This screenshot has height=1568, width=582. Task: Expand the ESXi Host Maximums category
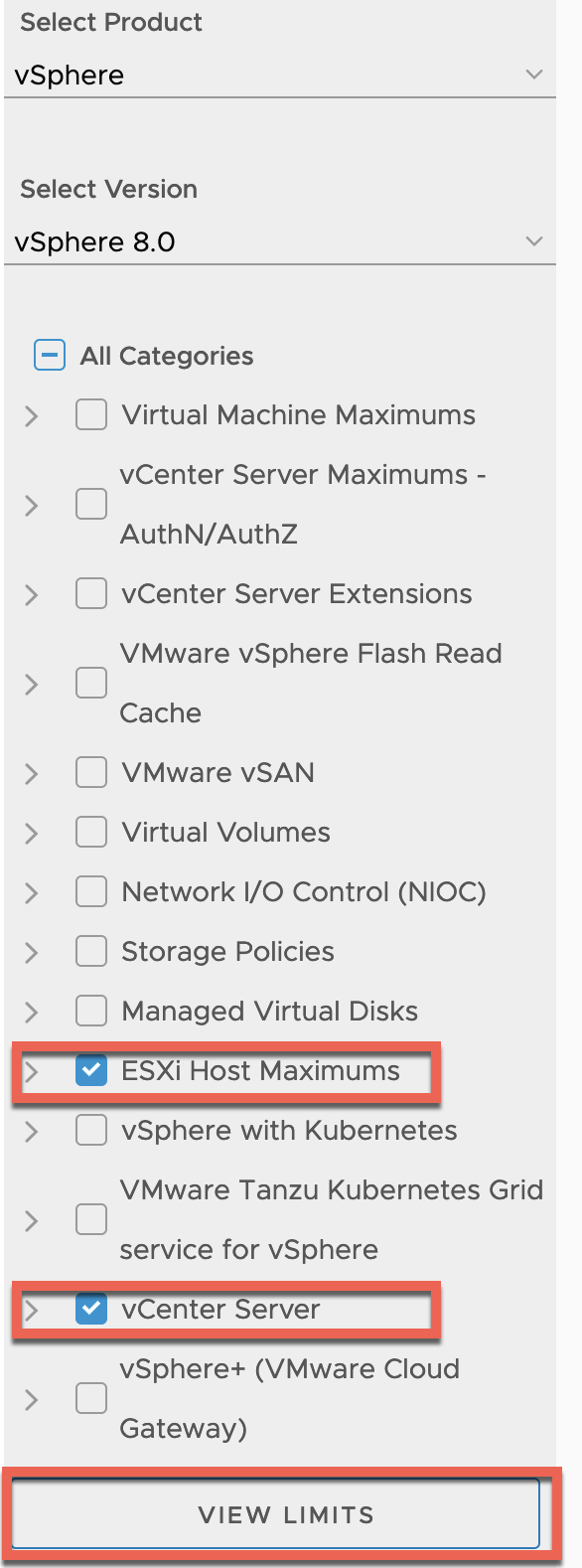coord(30,1072)
